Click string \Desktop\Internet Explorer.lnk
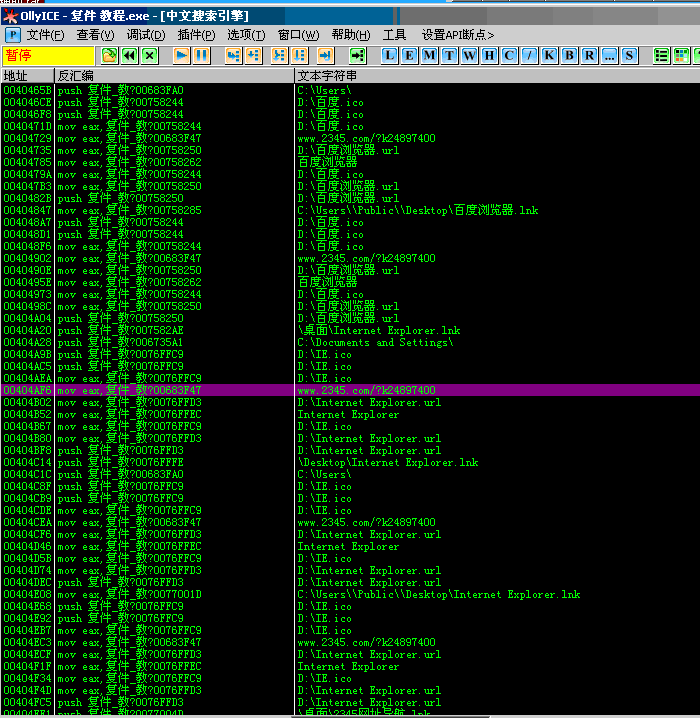This screenshot has width=700, height=718. coord(388,462)
